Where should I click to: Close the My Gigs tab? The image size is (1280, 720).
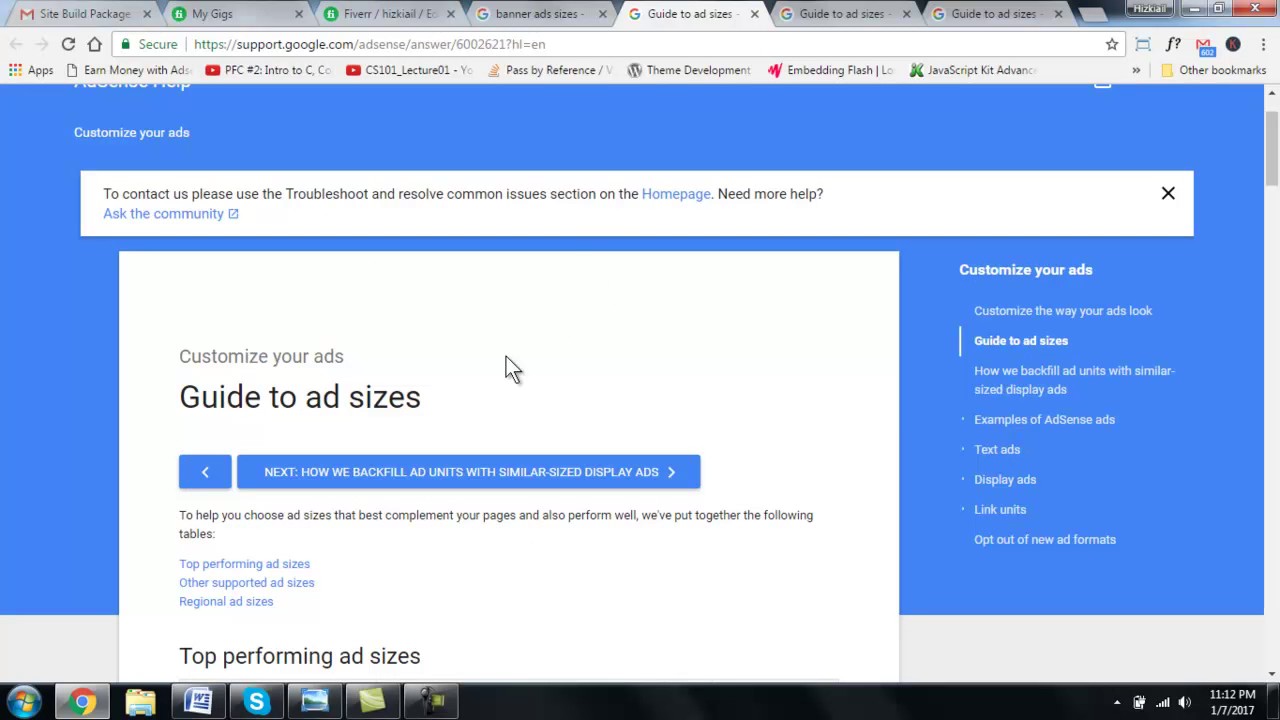(x=298, y=14)
